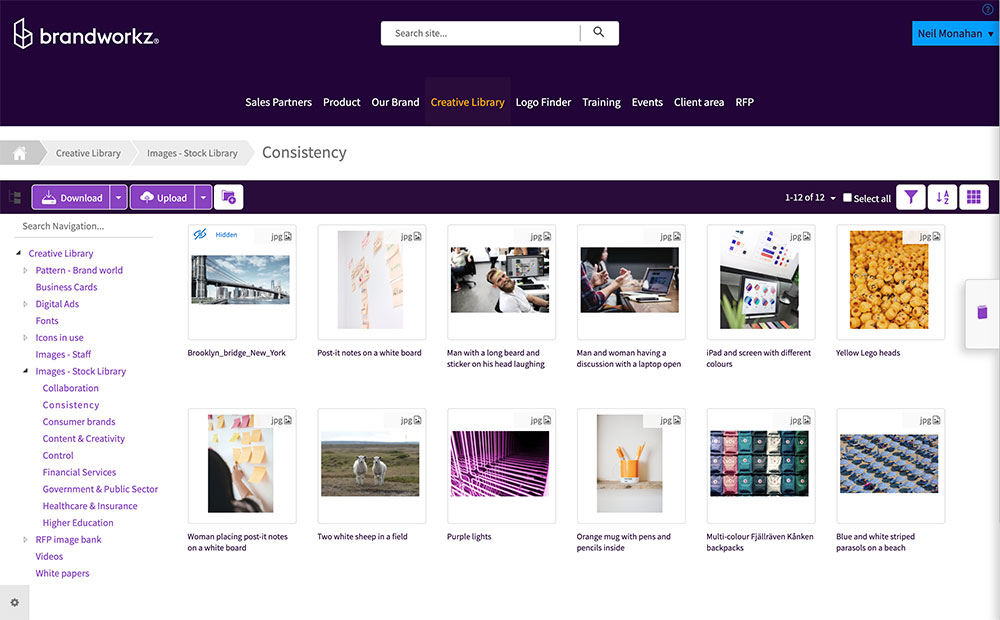This screenshot has width=1000, height=620.
Task: Collapse Images - Stock Library tree node
Action: pos(26,371)
